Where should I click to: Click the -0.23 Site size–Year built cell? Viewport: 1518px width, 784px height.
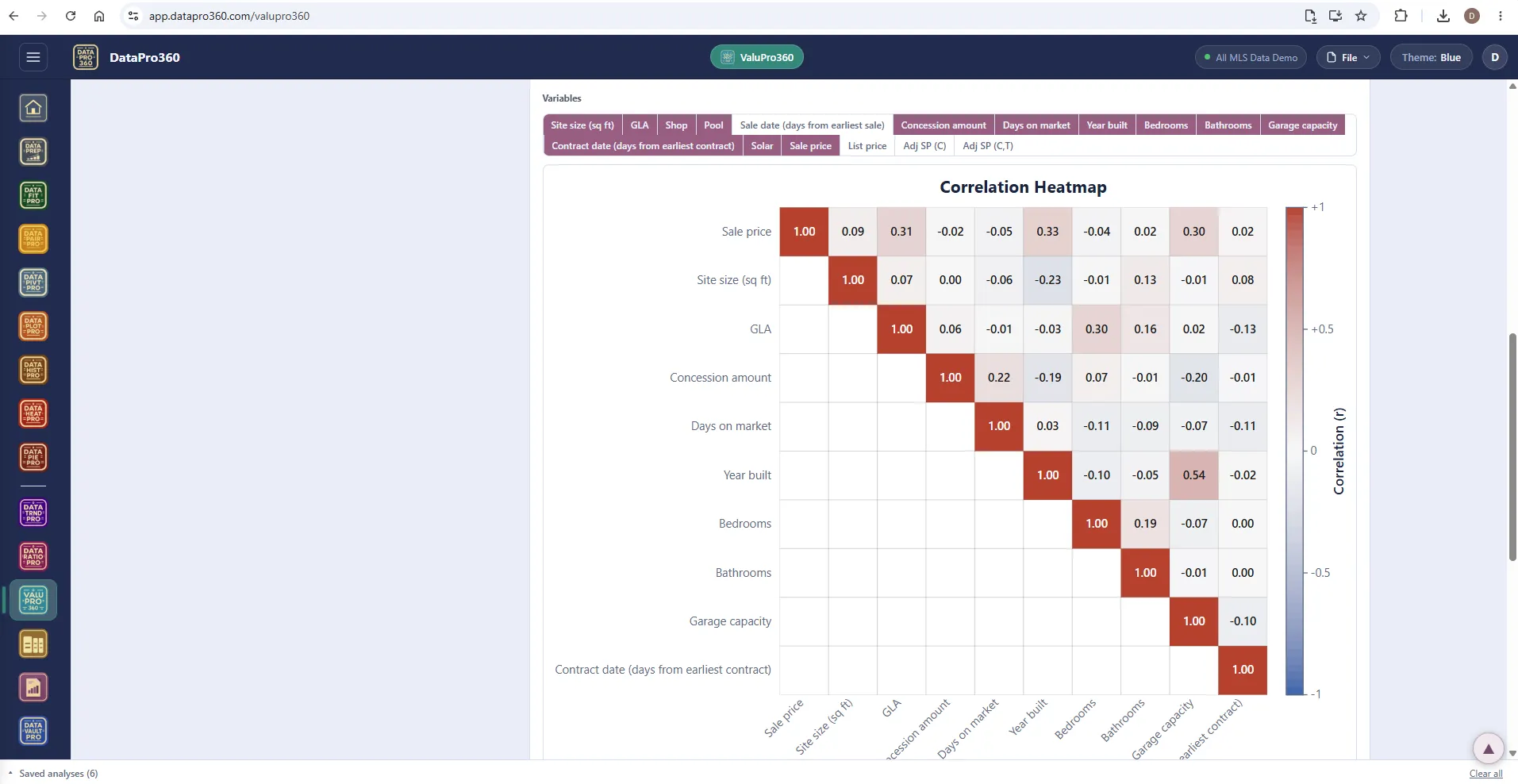coord(1047,280)
